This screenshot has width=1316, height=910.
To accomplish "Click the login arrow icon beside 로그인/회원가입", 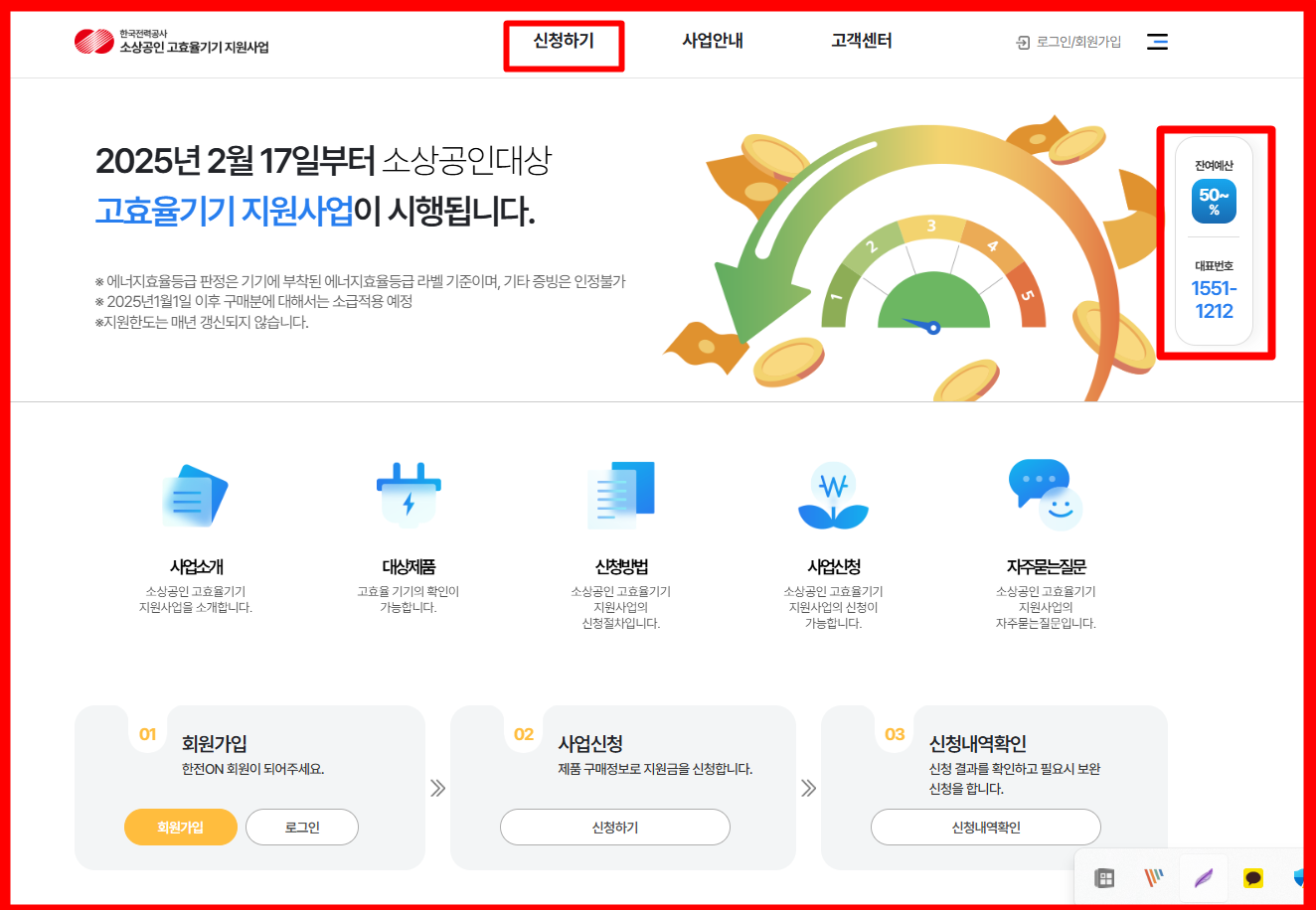I will (1023, 43).
